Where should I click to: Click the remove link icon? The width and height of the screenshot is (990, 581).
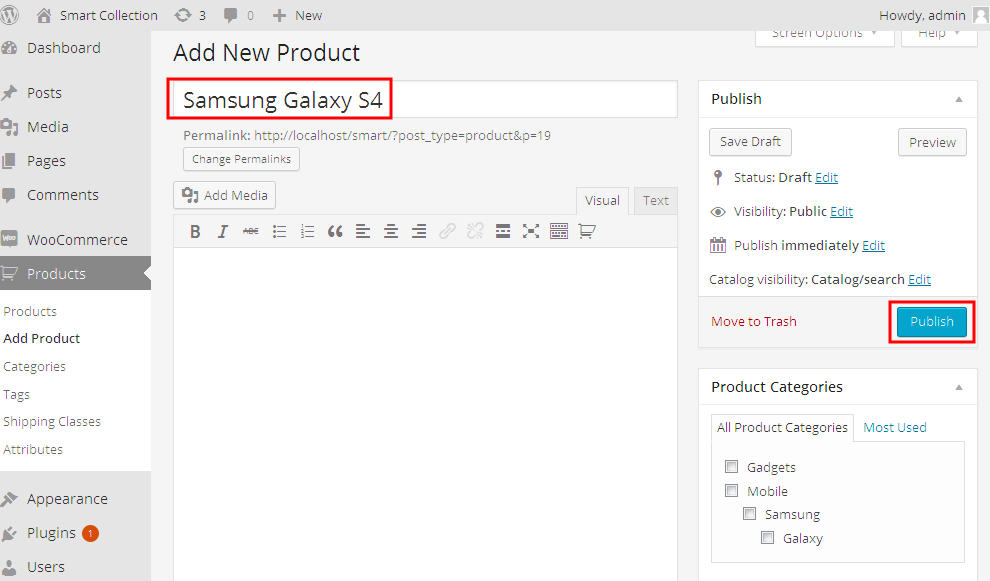[x=475, y=232]
